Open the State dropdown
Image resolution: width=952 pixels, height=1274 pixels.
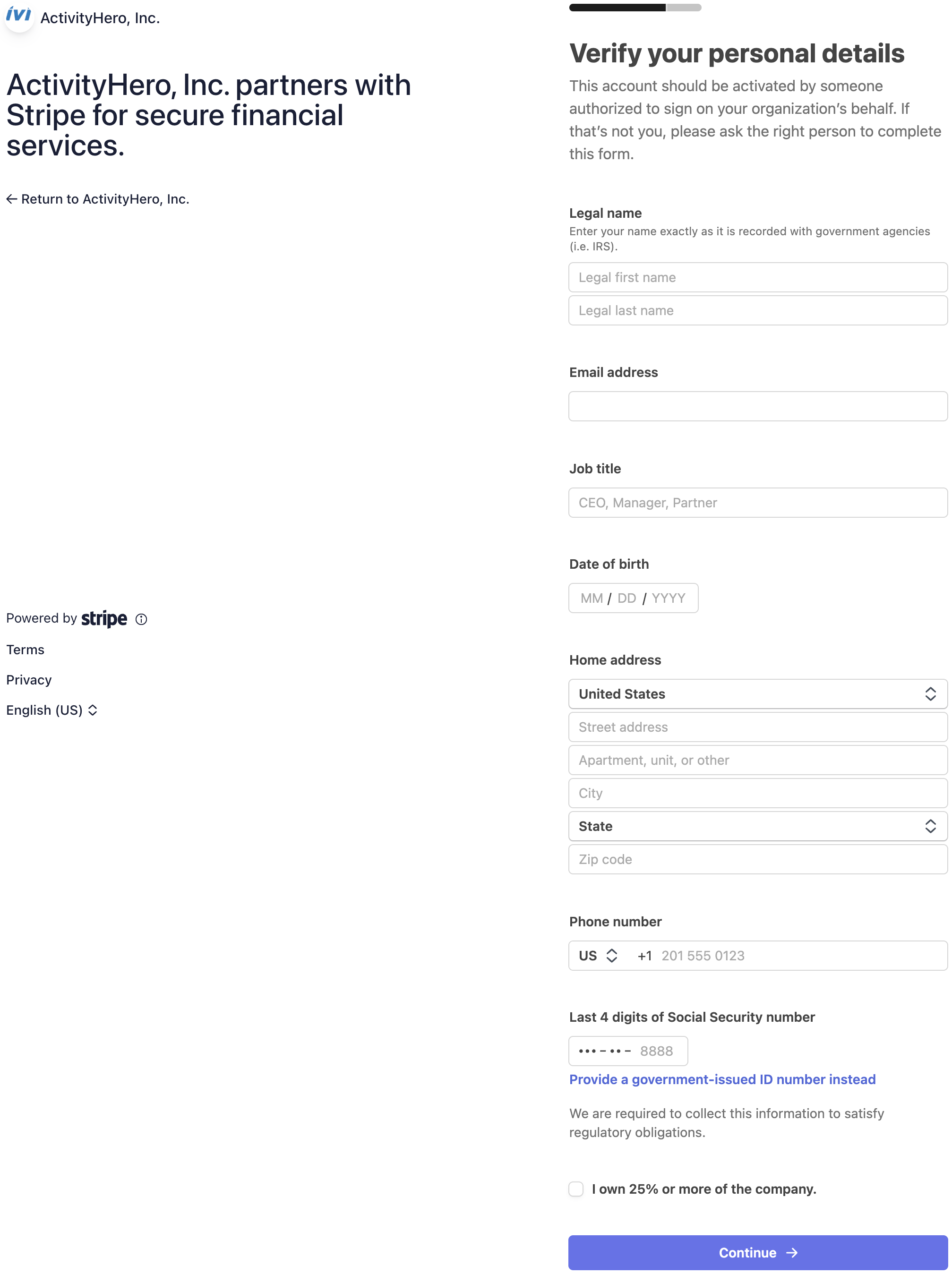758,826
